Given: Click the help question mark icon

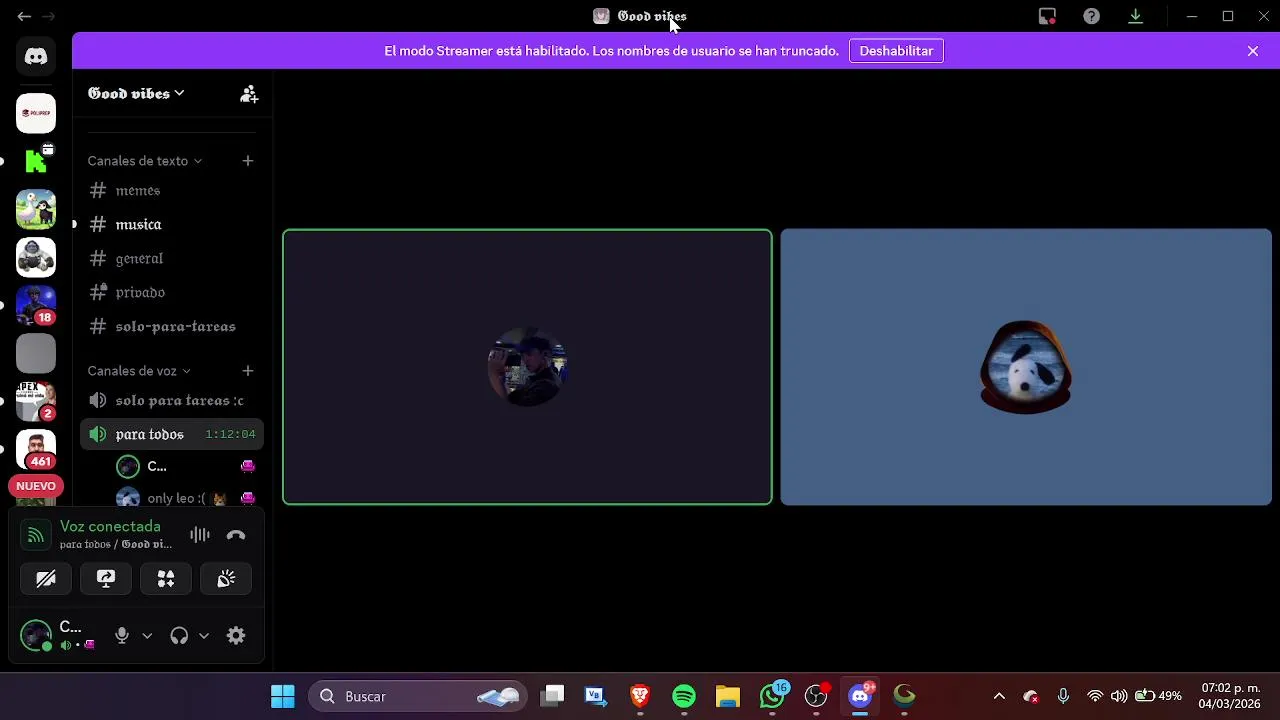Looking at the screenshot, I should pos(1091,16).
